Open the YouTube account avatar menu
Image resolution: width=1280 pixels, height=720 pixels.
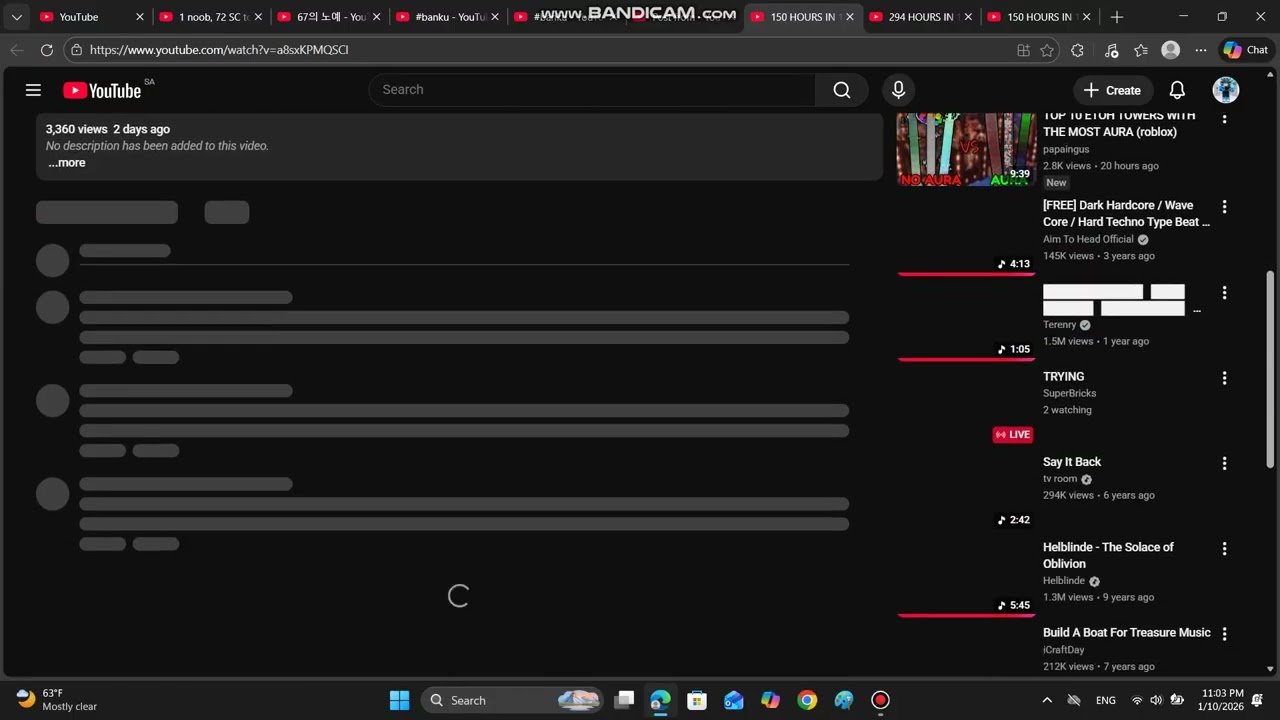(x=1226, y=90)
